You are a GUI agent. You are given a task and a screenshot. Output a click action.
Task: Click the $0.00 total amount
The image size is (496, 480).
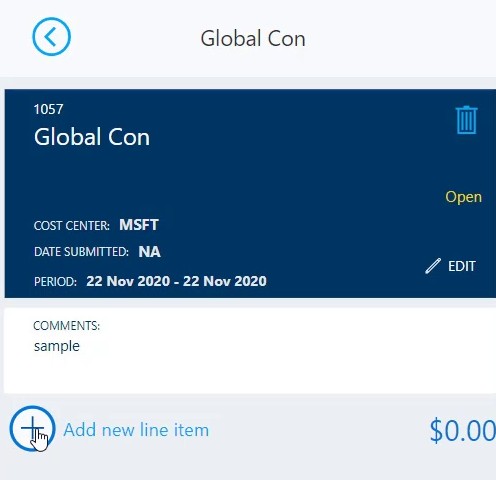coord(463,431)
